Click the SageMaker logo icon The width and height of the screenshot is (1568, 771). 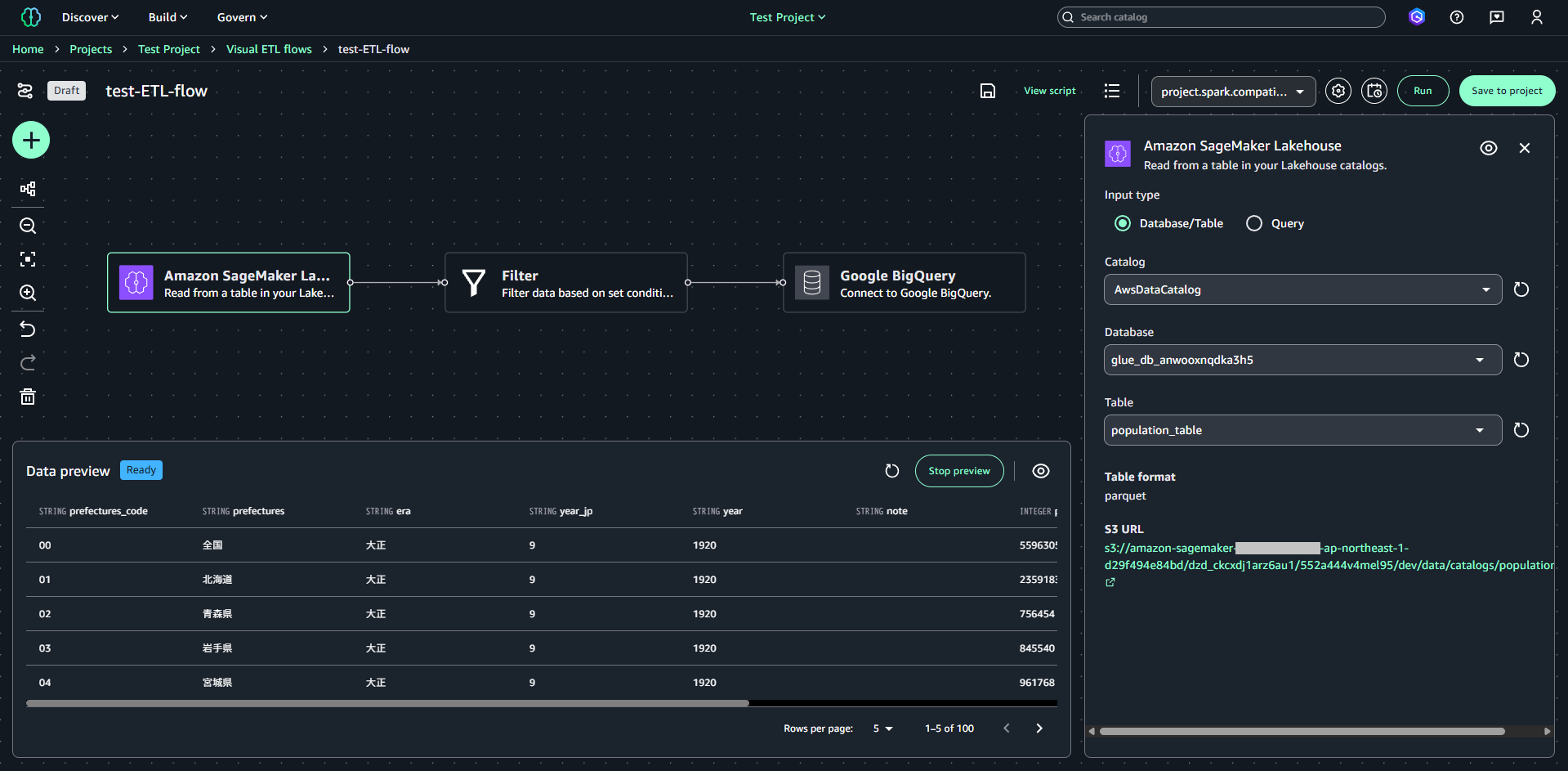point(31,17)
